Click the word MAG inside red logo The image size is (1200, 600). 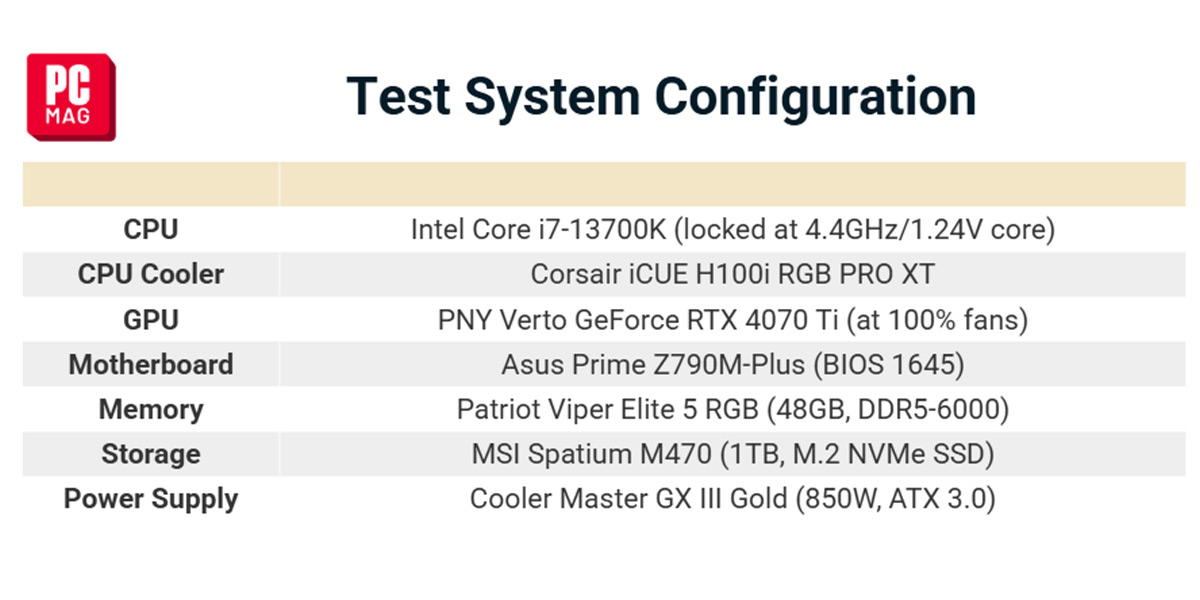(68, 116)
